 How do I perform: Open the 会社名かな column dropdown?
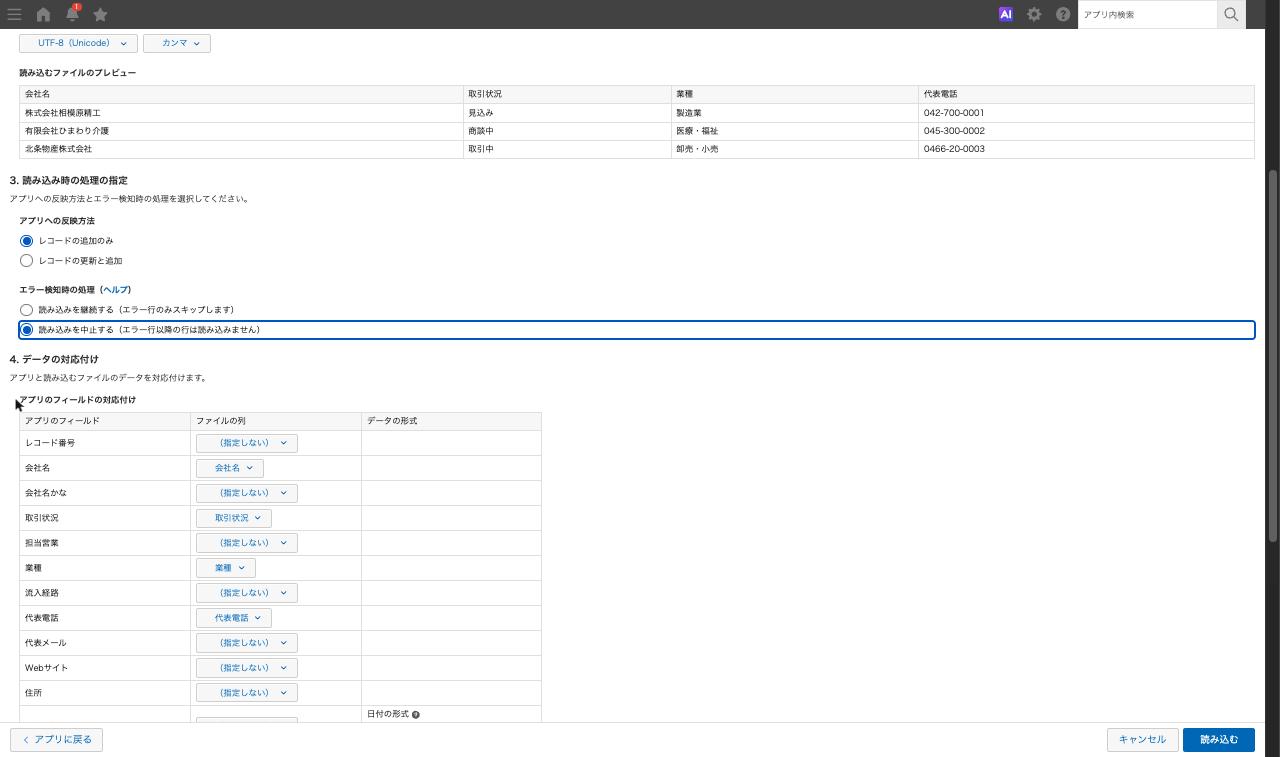[x=247, y=493]
